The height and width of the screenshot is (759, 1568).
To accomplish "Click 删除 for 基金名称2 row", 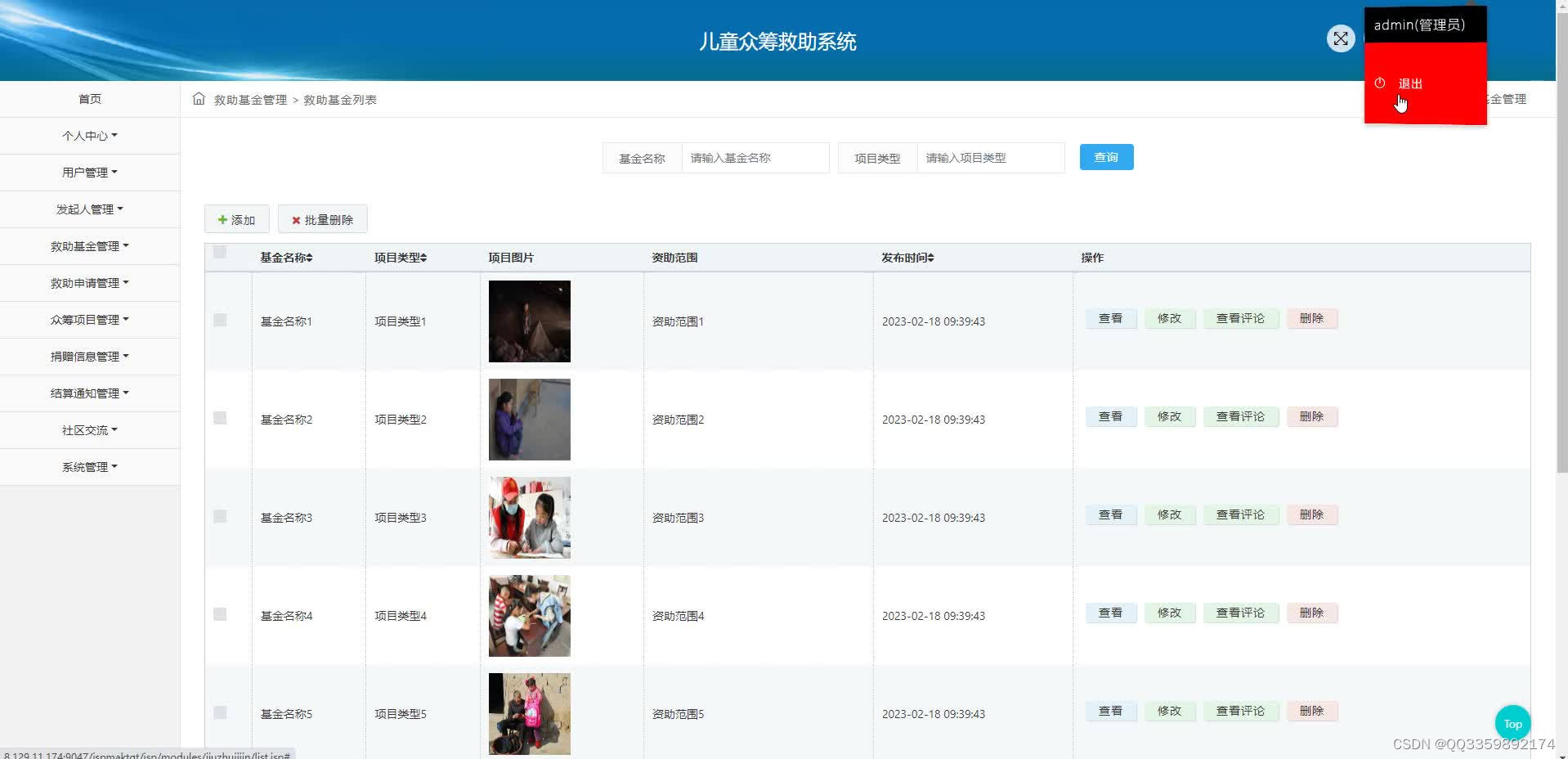I will point(1312,416).
